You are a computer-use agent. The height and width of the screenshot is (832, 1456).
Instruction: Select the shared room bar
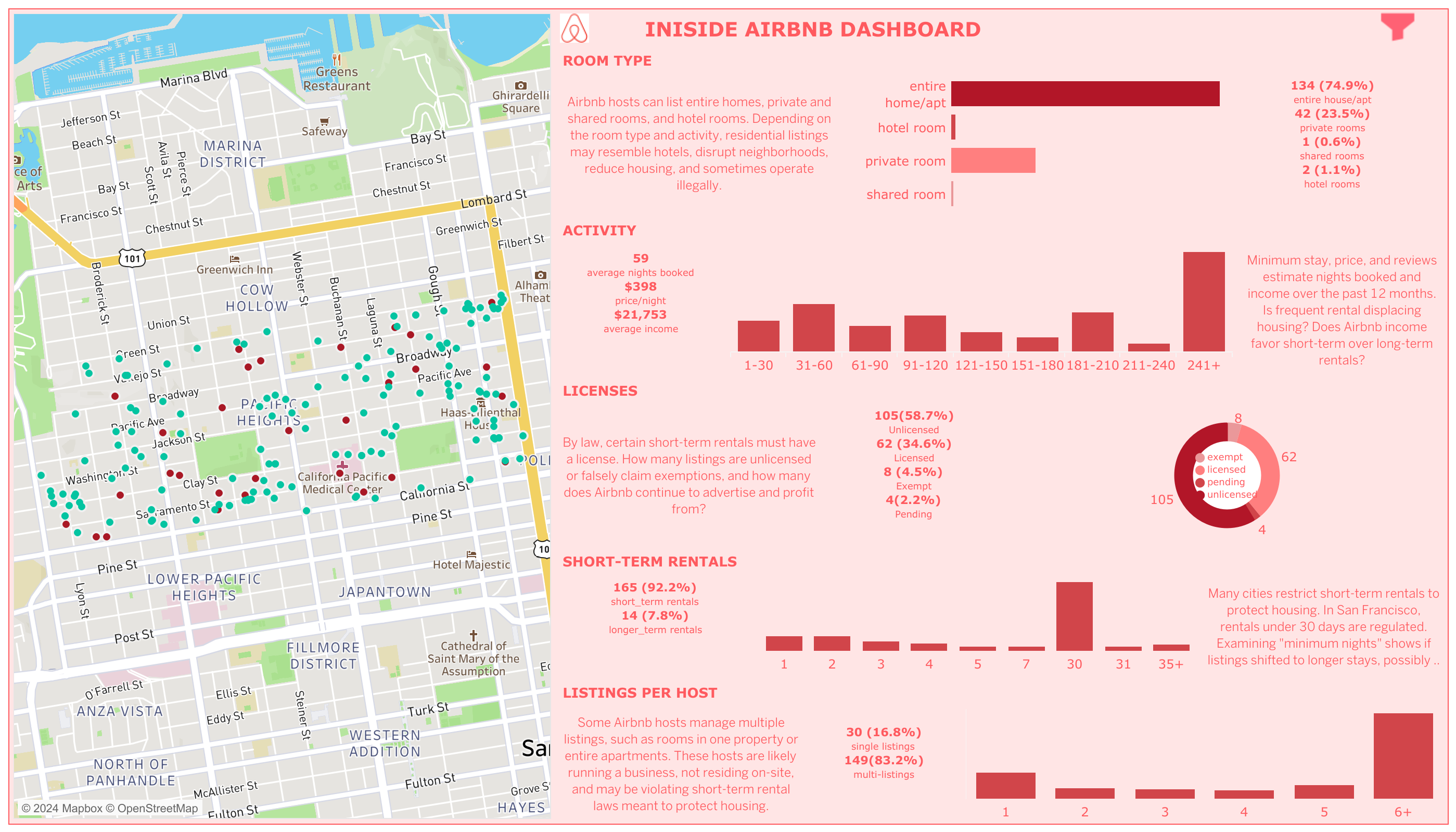tap(952, 194)
